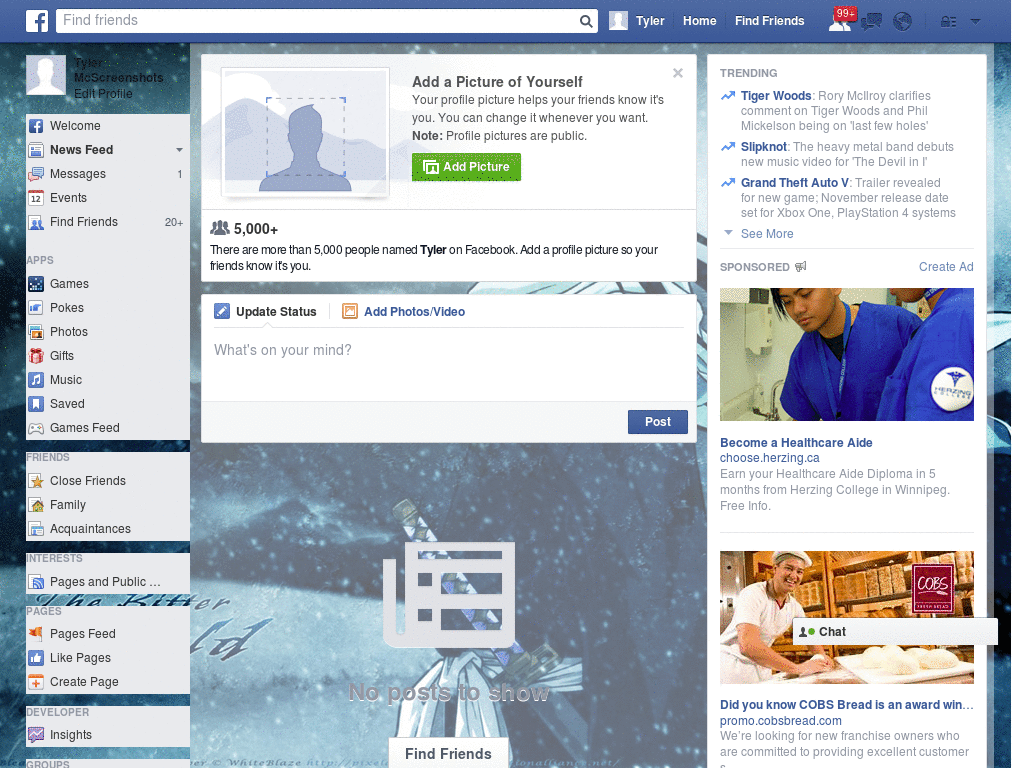The width and height of the screenshot is (1024, 768).
Task: Open the Grand Theft Auto V trending topic
Action: (x=794, y=183)
